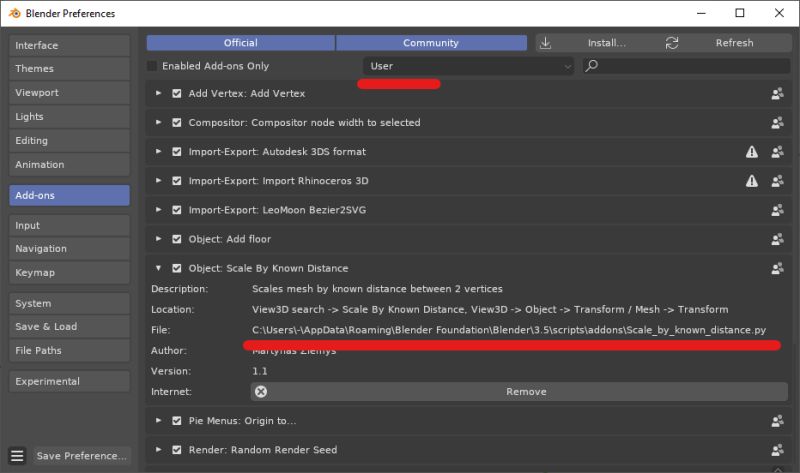Disable Compositor node width to selected add-on
800x473 pixels.
[x=177, y=122]
